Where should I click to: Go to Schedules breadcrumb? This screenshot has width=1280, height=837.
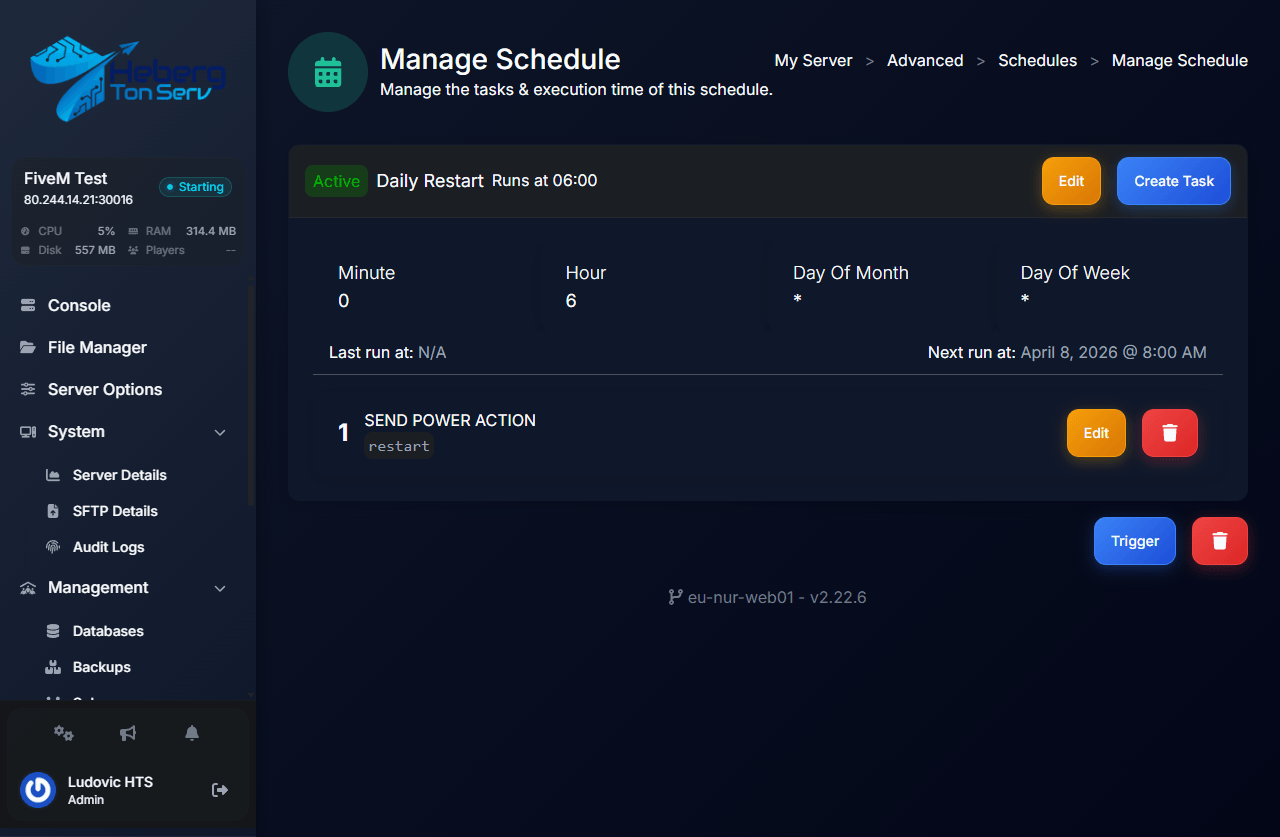[1037, 61]
